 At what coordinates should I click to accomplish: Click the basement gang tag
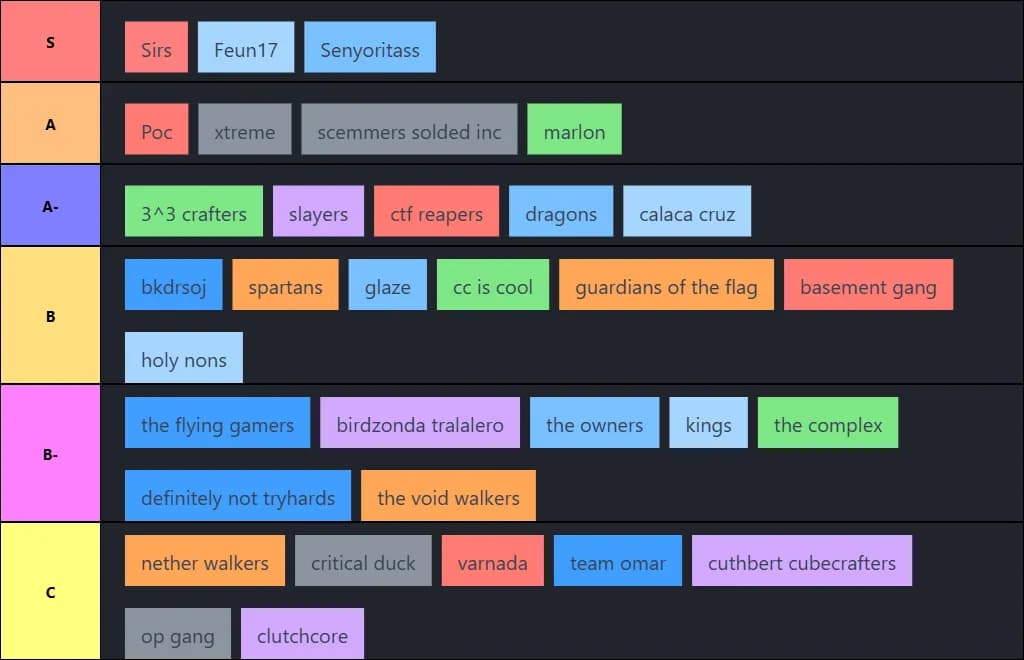tap(868, 286)
